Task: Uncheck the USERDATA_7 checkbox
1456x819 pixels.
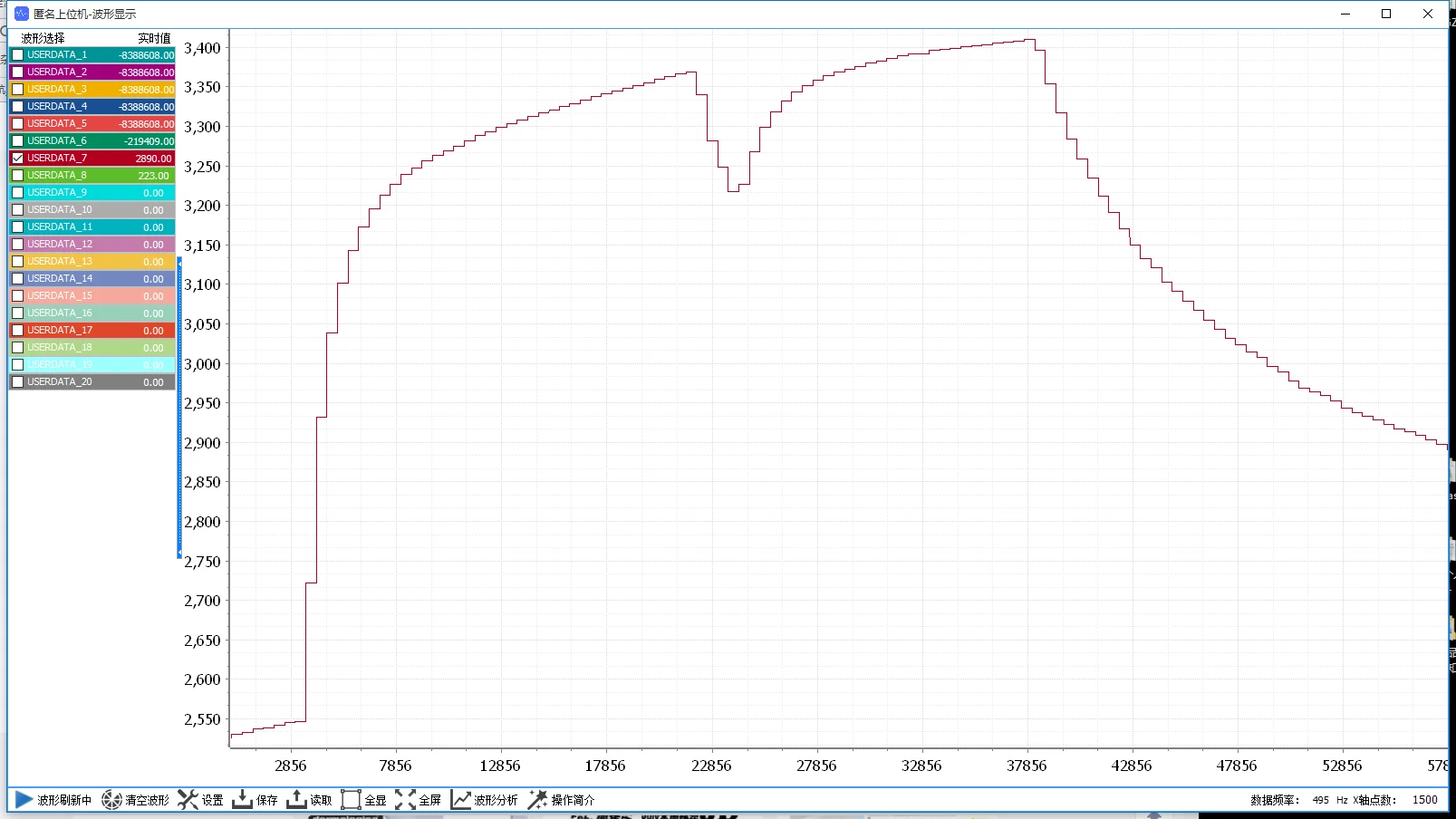Action: 17,159
